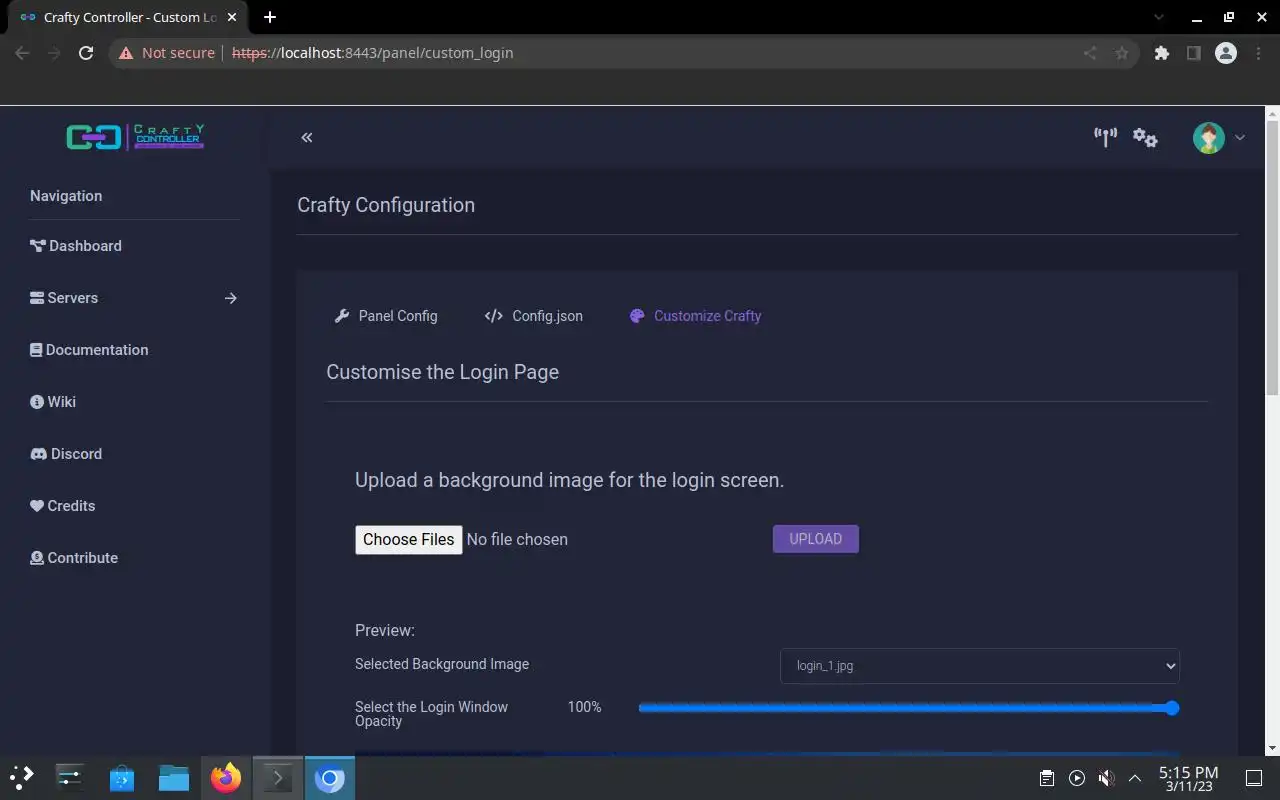Screen dimensions: 1280x800
Task: Click the taskbar clock showing 5:15 PM
Action: click(1188, 778)
